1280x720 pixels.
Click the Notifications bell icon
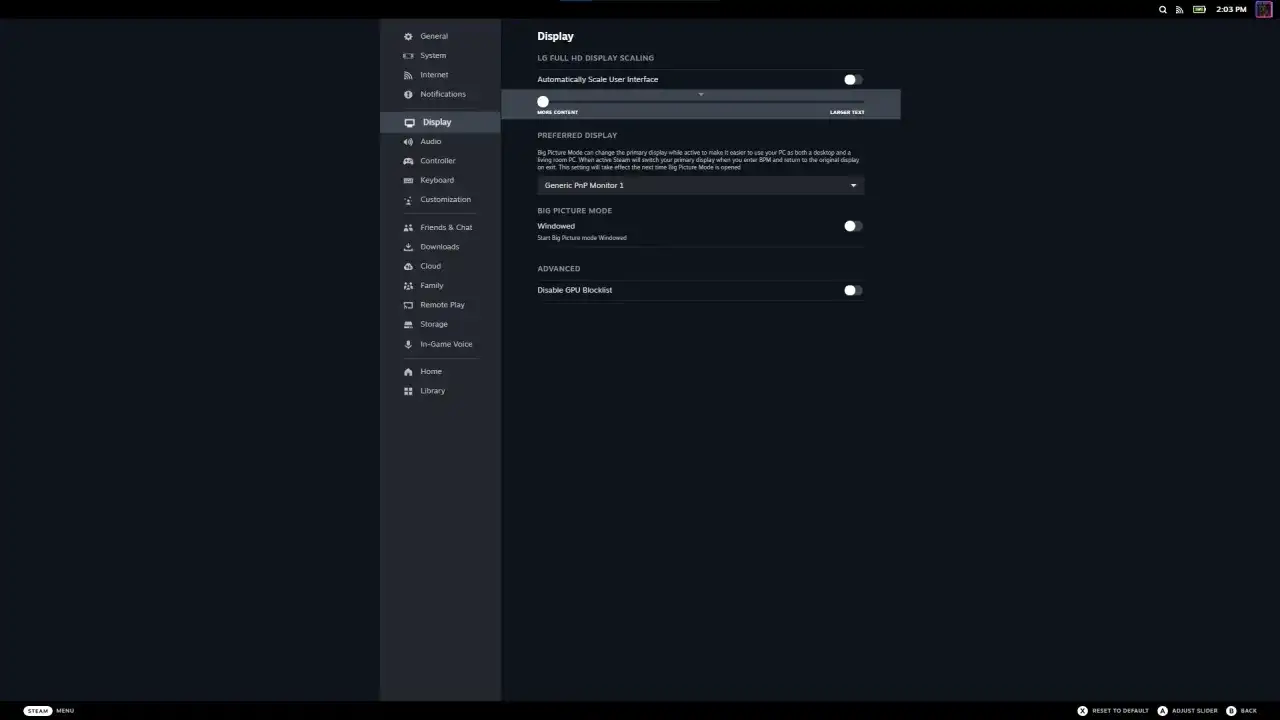[408, 94]
